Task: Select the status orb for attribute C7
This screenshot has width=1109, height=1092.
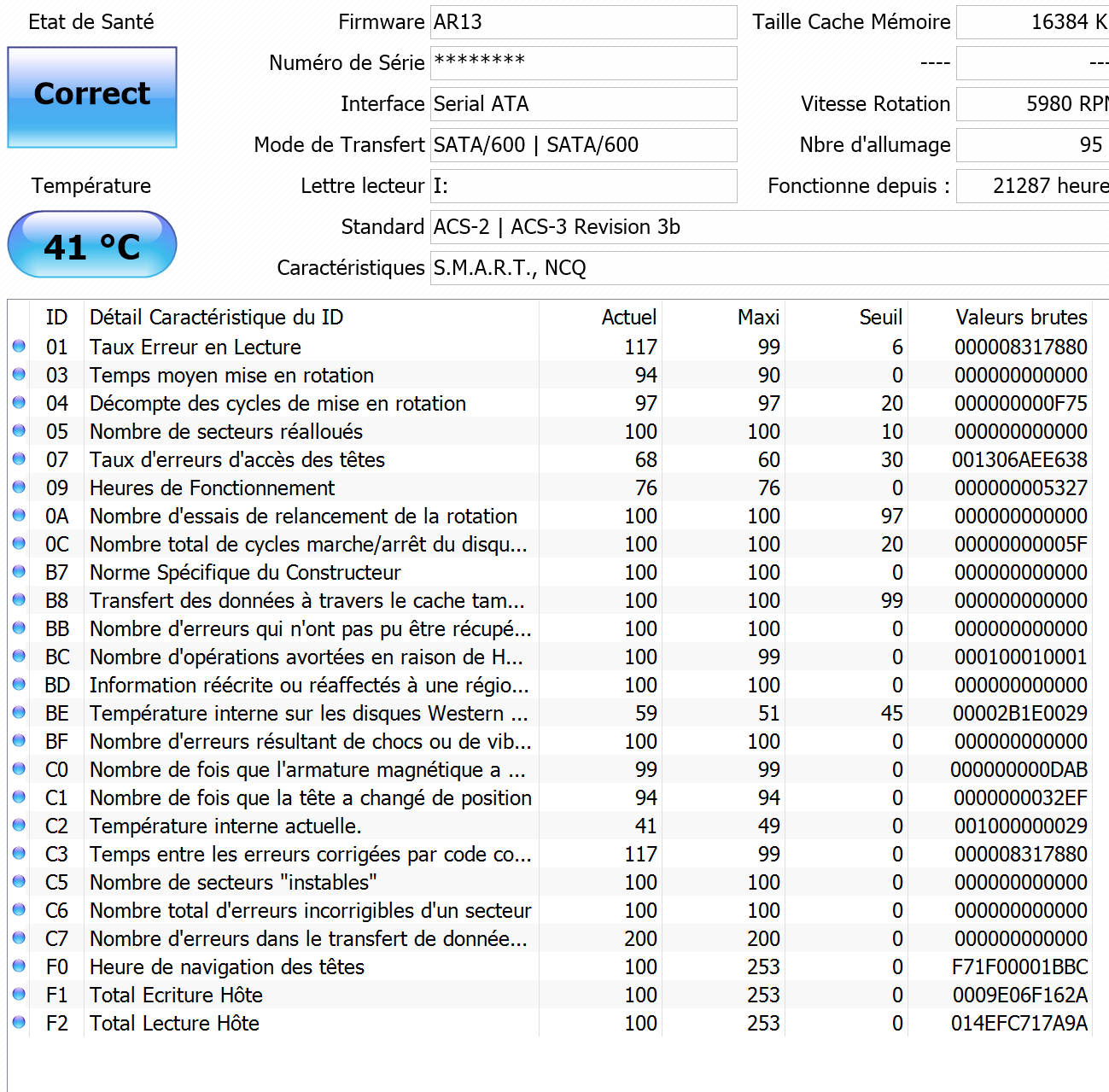Action: coord(19,937)
